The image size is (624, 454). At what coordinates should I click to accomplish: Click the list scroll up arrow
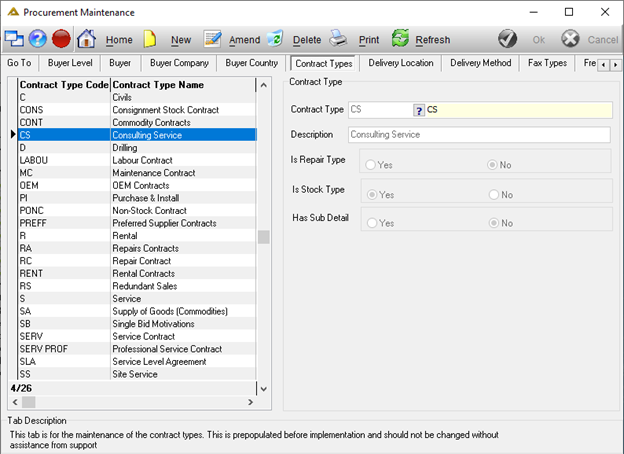click(263, 85)
